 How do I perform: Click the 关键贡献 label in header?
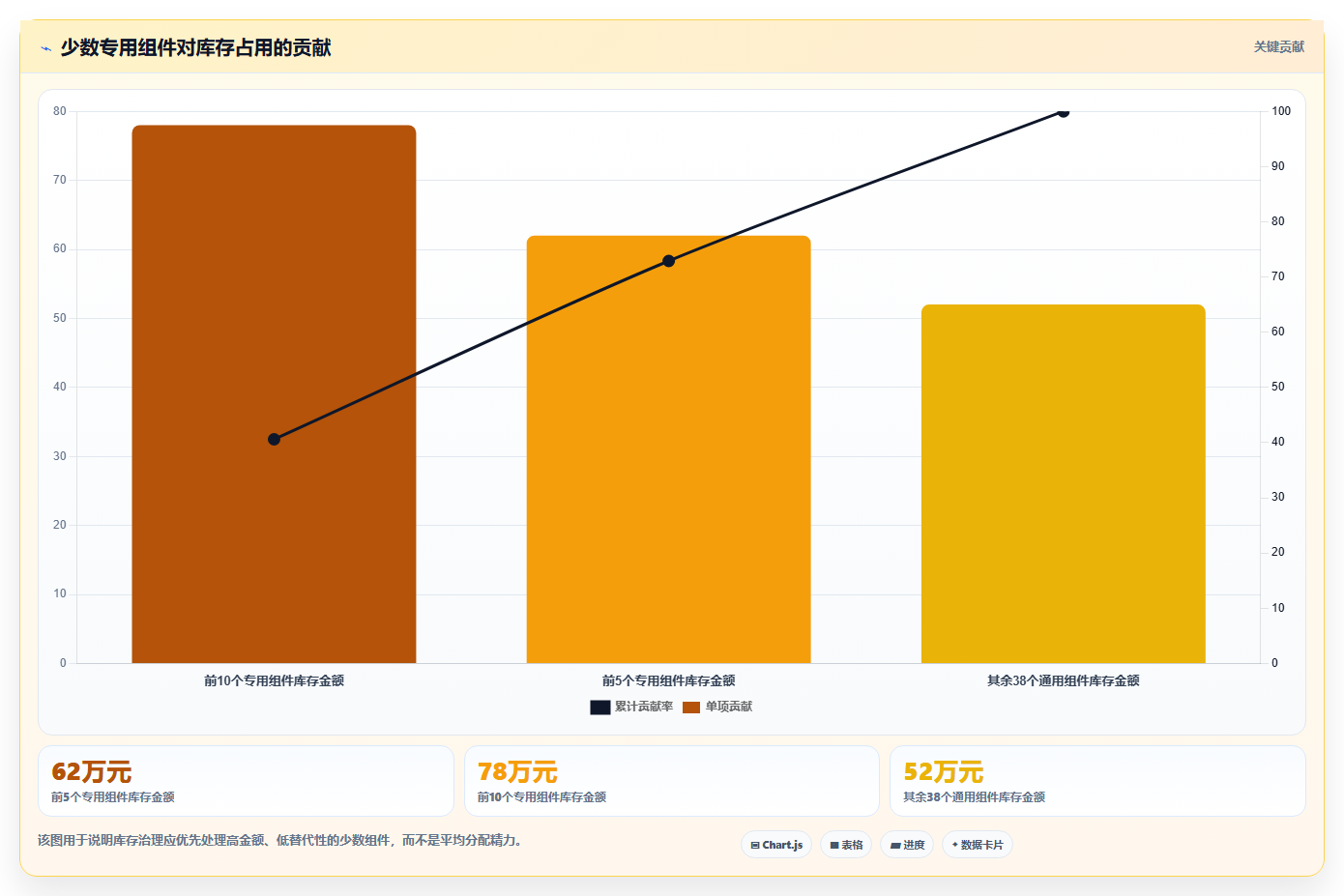coord(1278,46)
